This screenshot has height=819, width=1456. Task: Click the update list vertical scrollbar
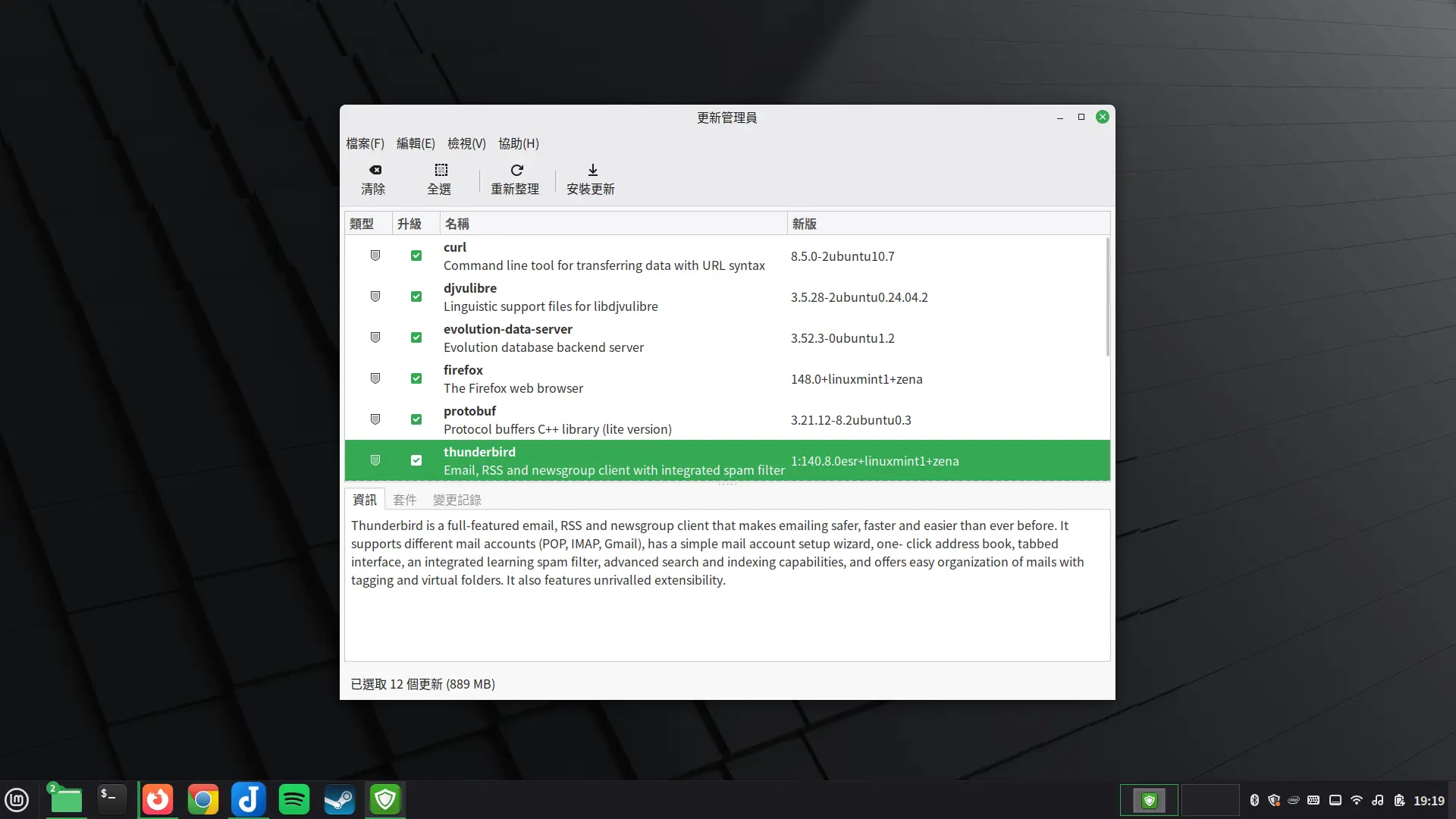tap(1107, 297)
